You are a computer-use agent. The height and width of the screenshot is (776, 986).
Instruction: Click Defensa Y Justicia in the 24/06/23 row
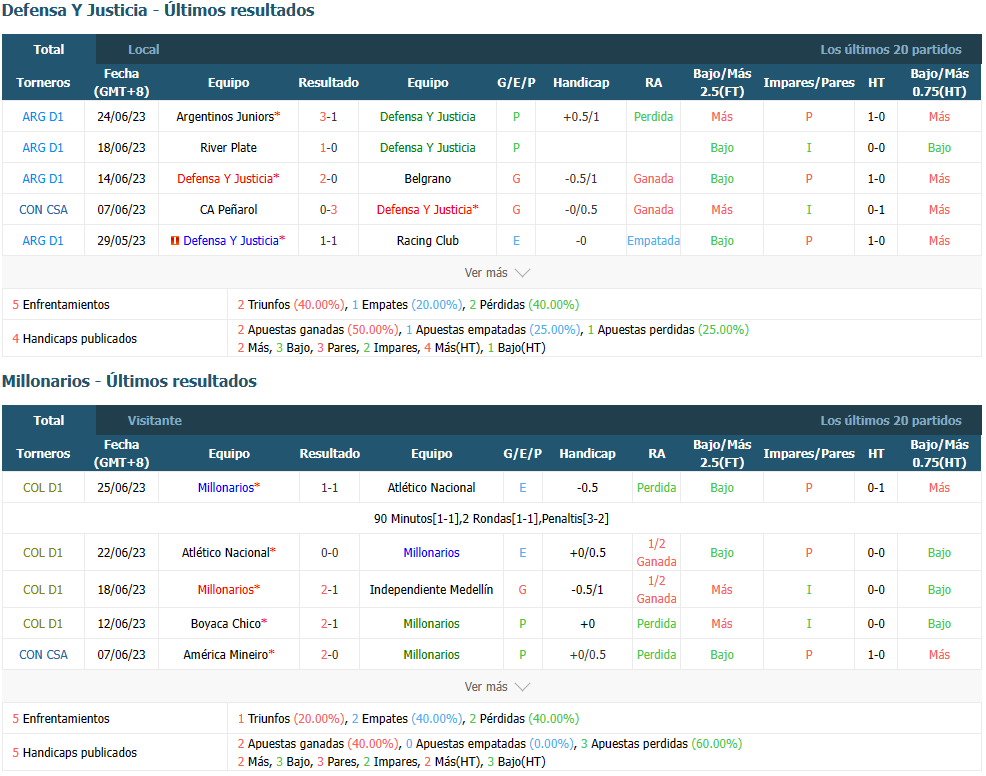click(x=428, y=116)
